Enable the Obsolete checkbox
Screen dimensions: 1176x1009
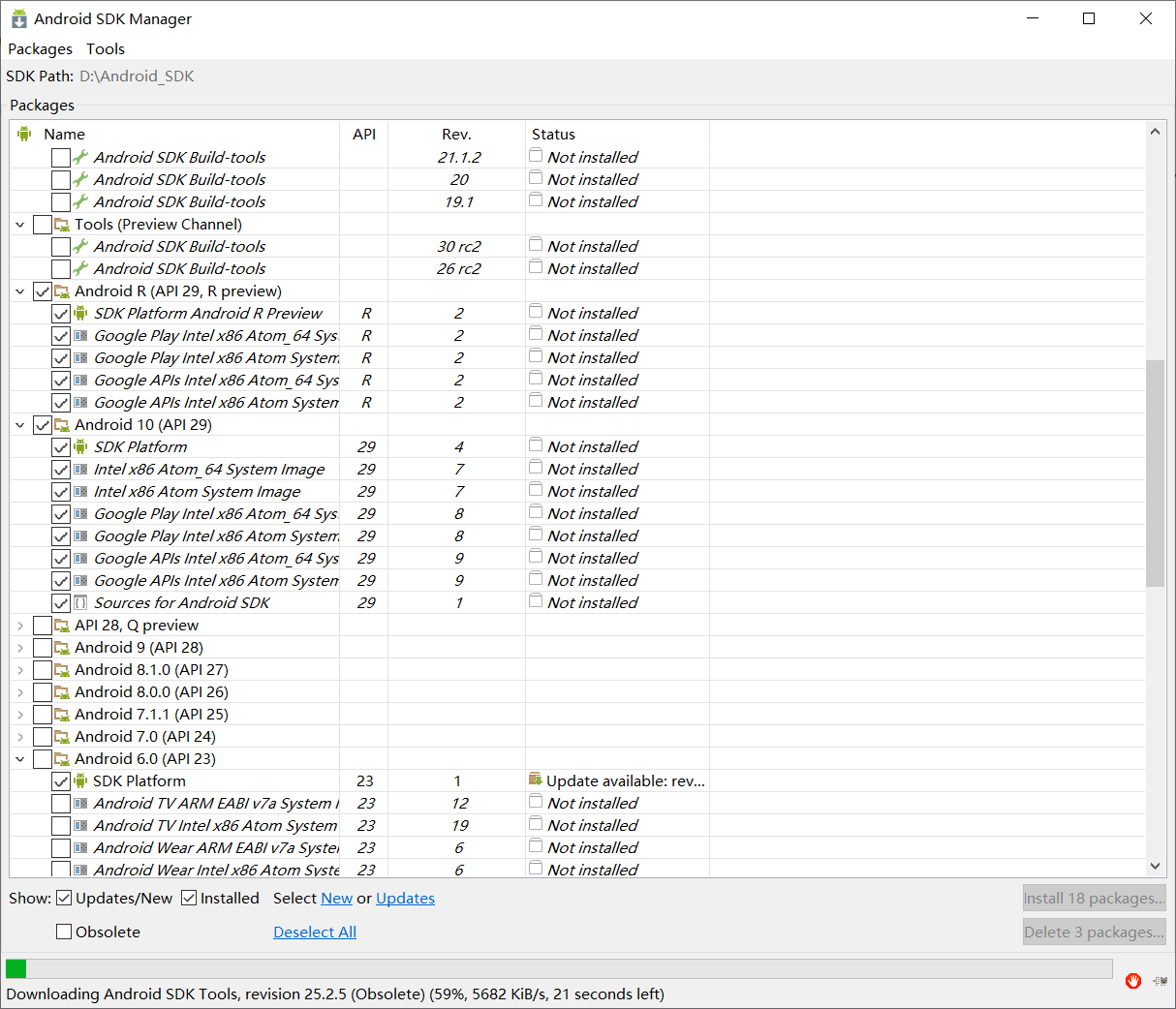[x=64, y=932]
